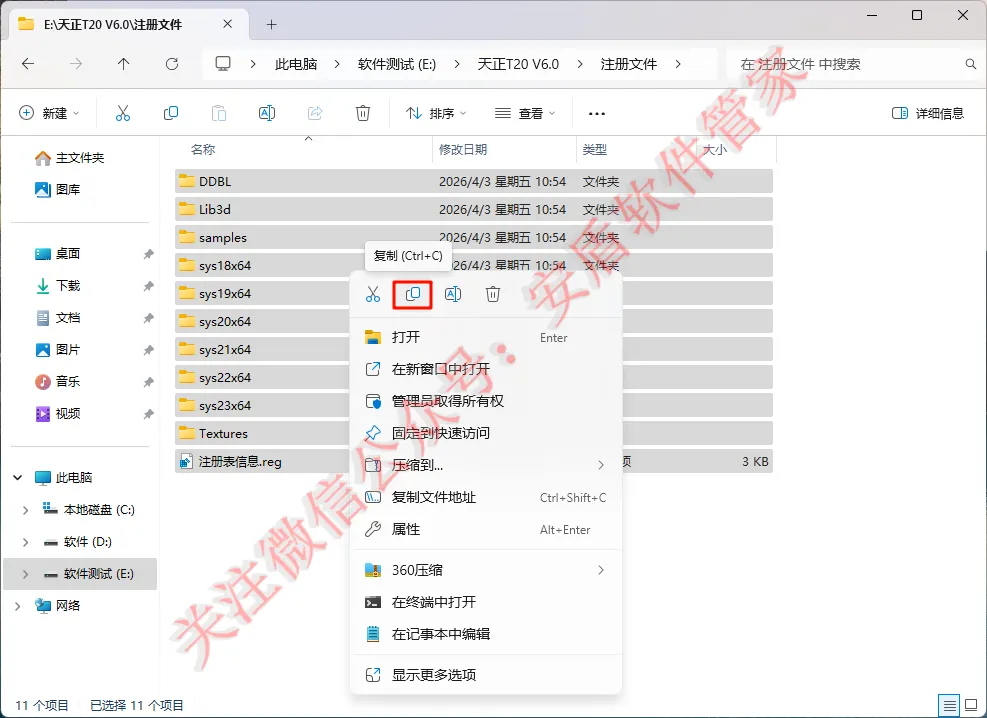
Task: Go up one folder level
Action: 123,64
